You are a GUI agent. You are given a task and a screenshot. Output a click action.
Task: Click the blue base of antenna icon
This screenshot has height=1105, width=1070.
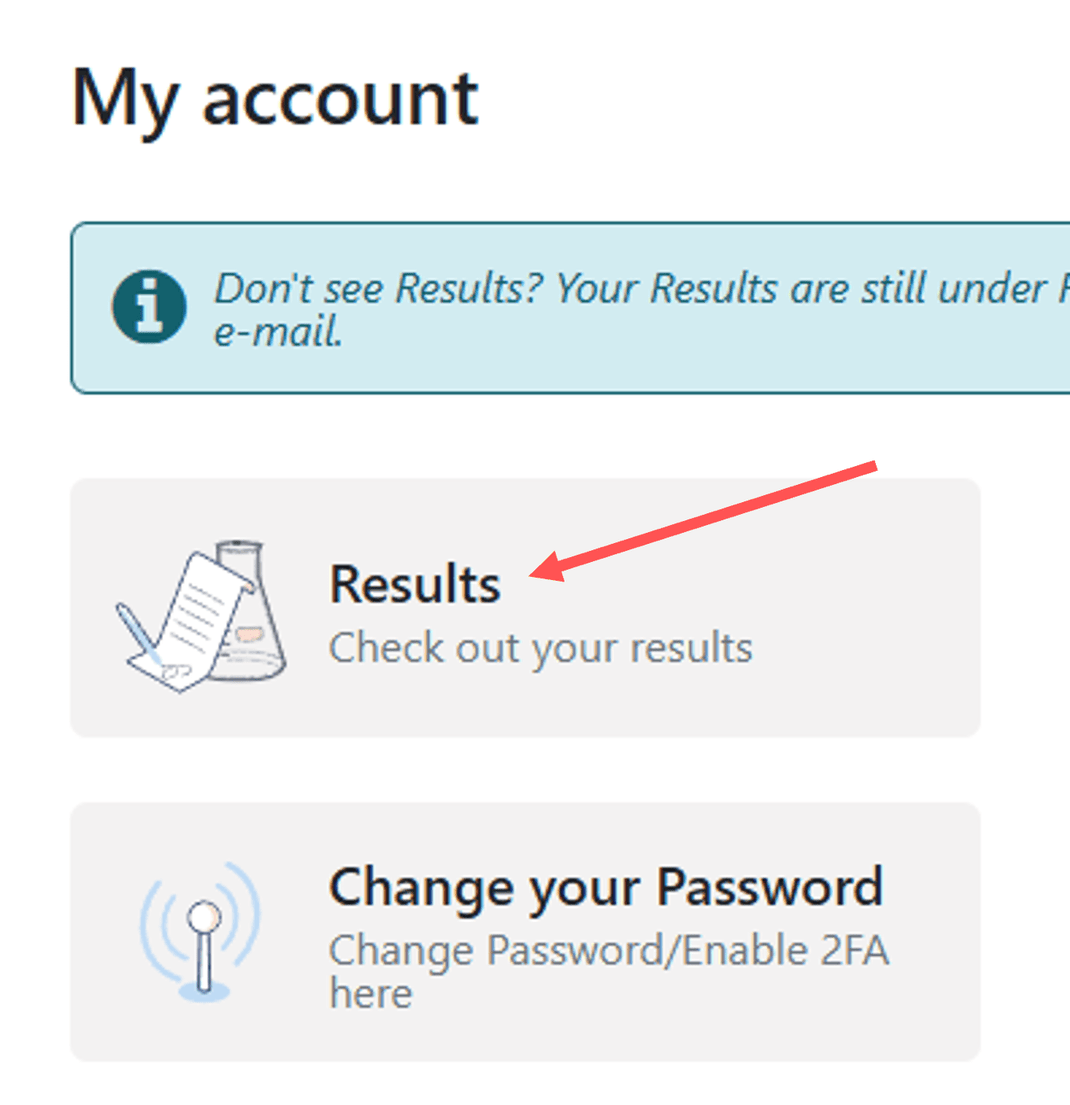tap(204, 990)
